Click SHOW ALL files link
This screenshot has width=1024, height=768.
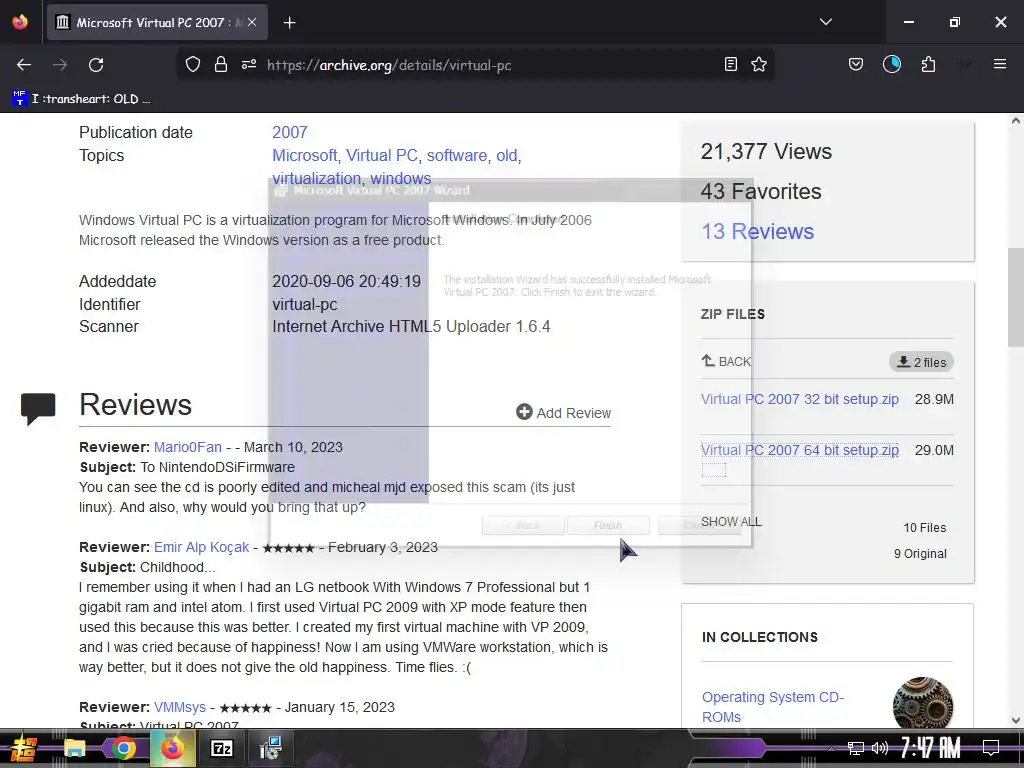click(731, 522)
